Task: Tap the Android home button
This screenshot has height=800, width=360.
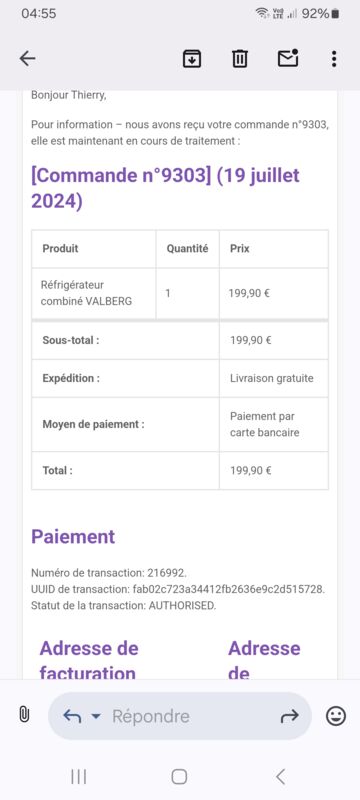Action: (x=179, y=777)
